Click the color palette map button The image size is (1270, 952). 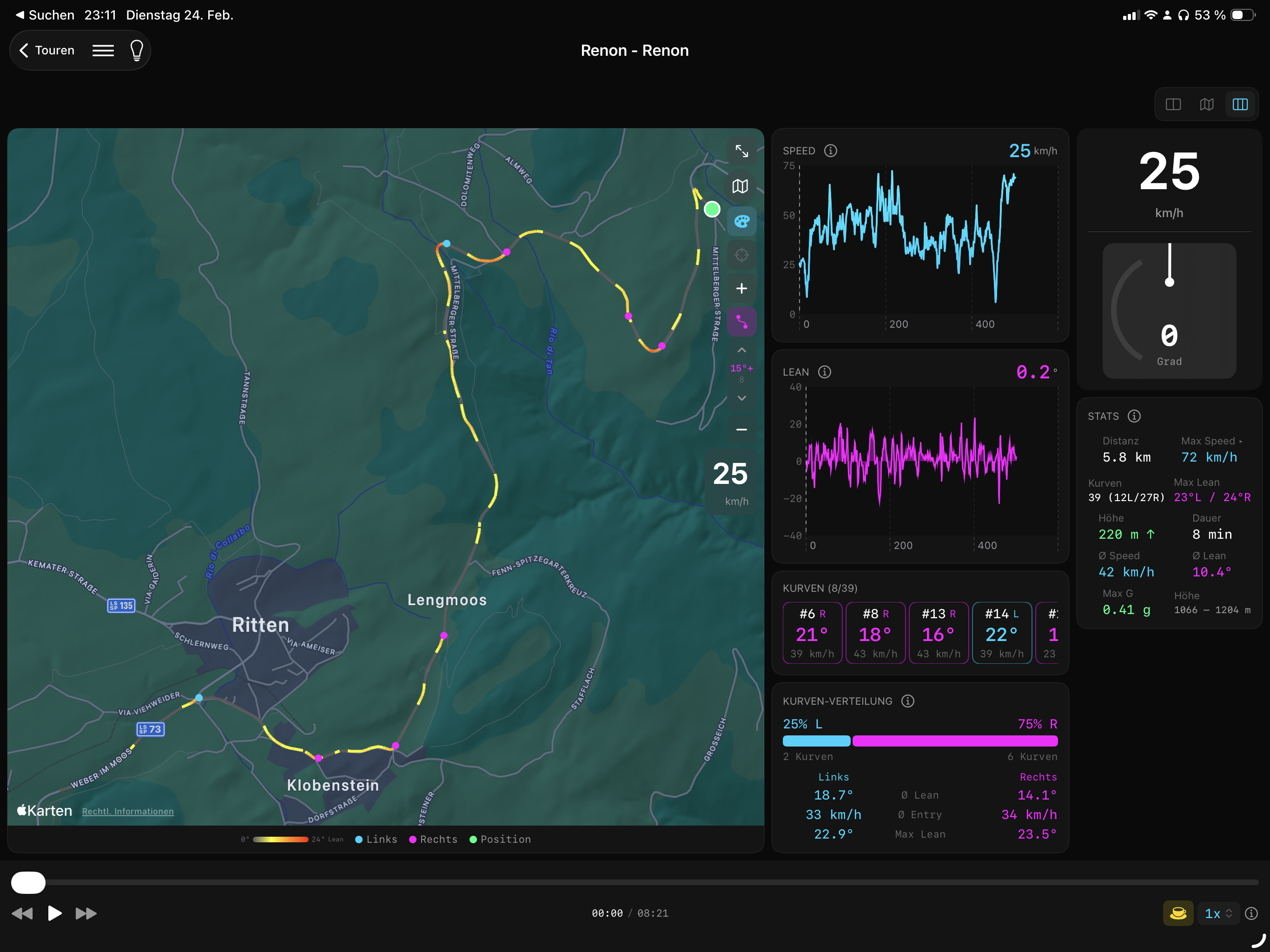coord(741,221)
